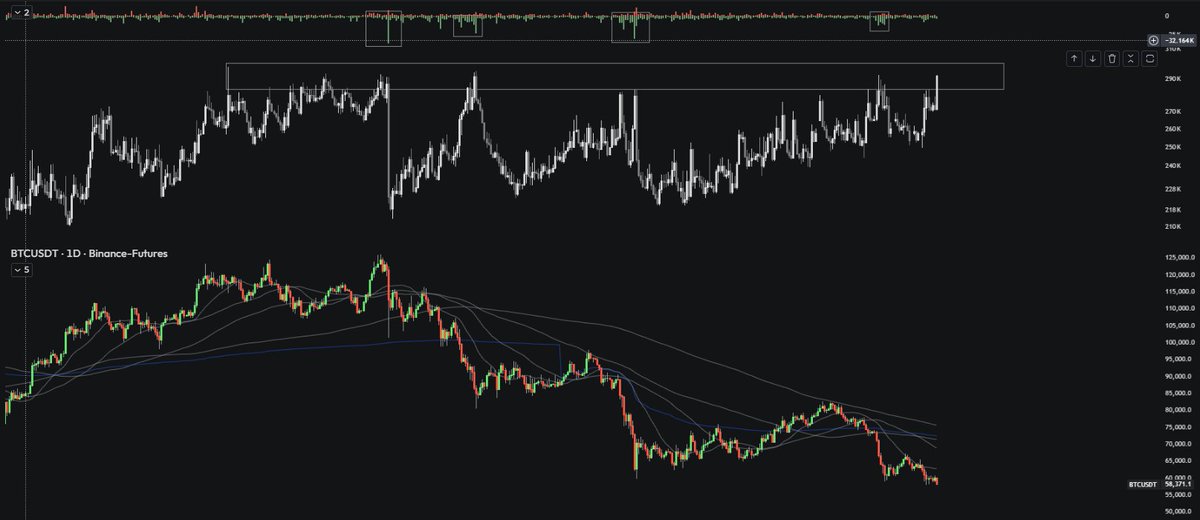Click the 228K axis value
Screen dimensions: 1200x520
pos(1173,189)
